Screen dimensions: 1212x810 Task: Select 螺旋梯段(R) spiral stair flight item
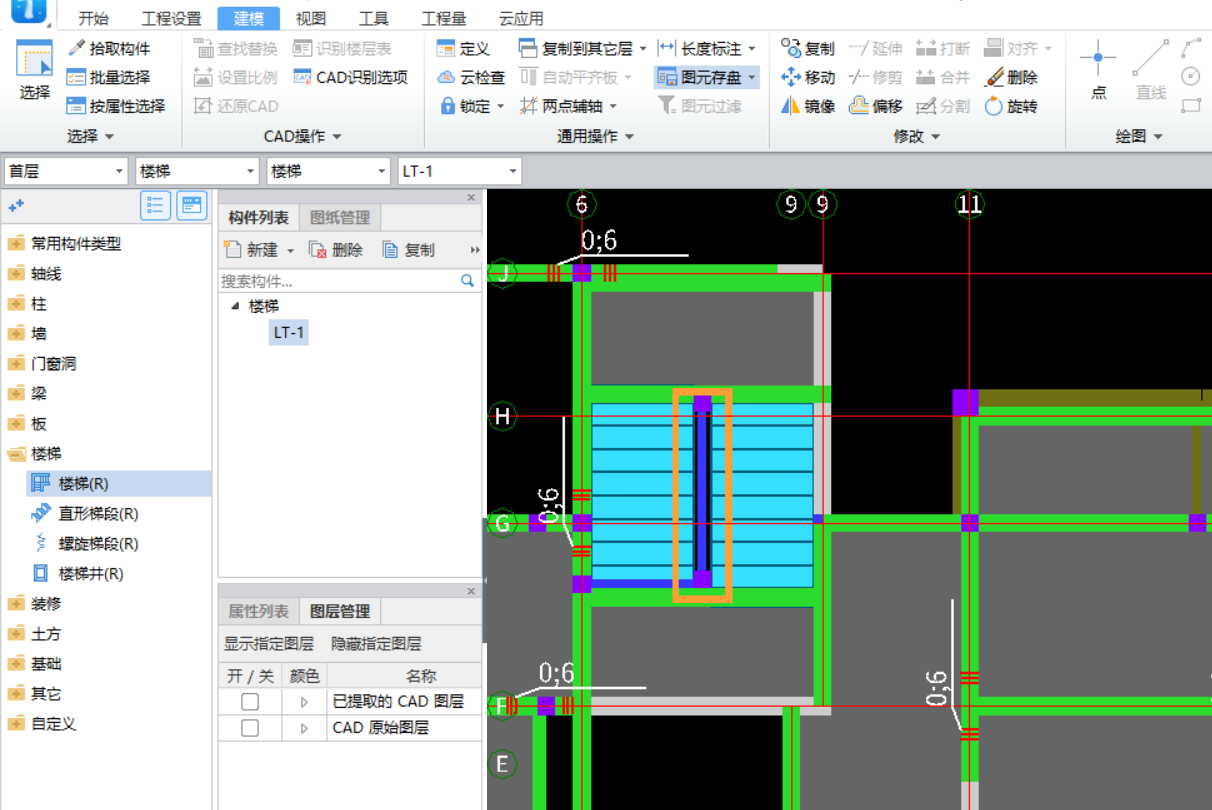click(85, 544)
